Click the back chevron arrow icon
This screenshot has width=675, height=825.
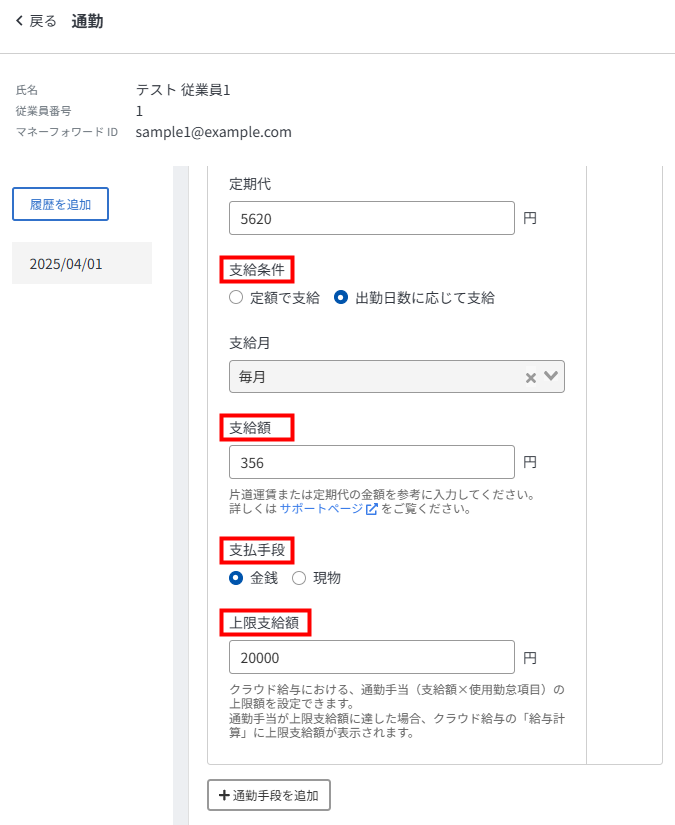pos(19,21)
